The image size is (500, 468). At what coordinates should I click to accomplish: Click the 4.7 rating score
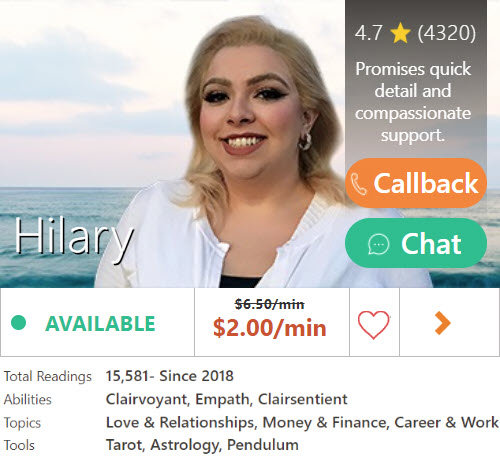(x=368, y=33)
